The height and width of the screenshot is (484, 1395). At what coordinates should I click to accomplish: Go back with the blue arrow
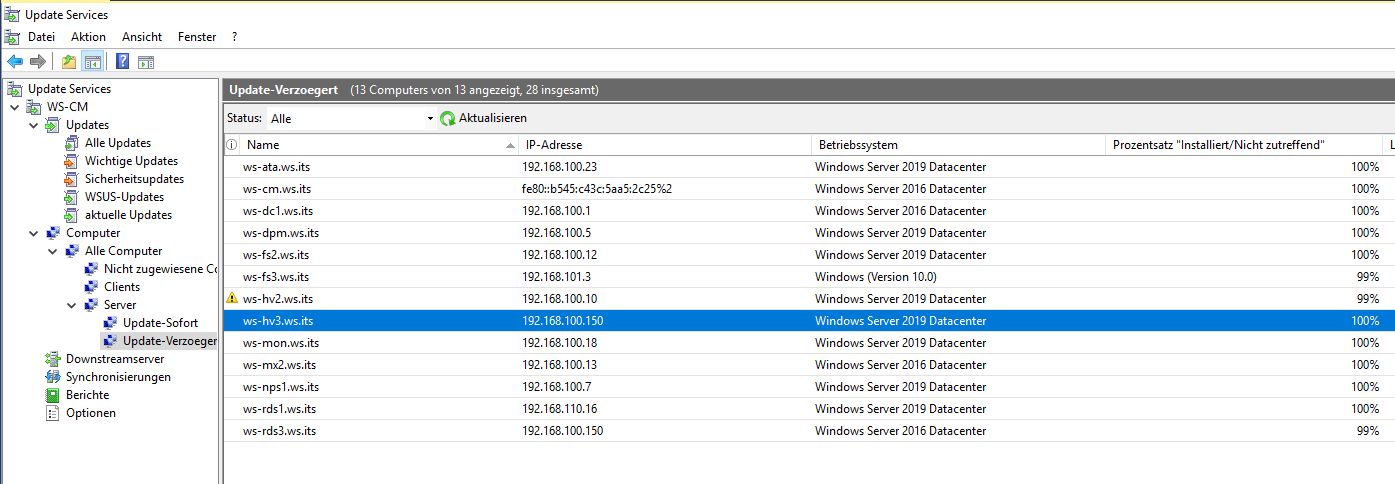(15, 62)
